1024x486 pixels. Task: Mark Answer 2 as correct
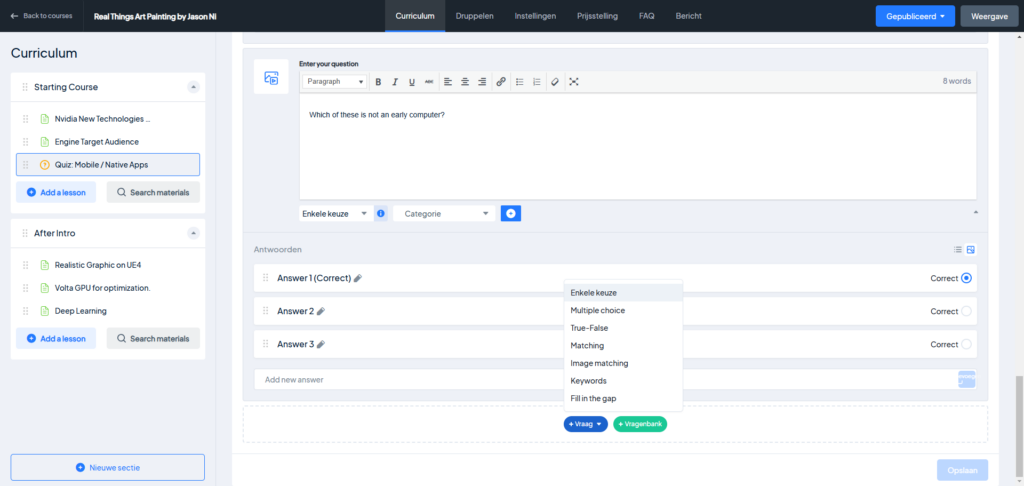point(967,311)
